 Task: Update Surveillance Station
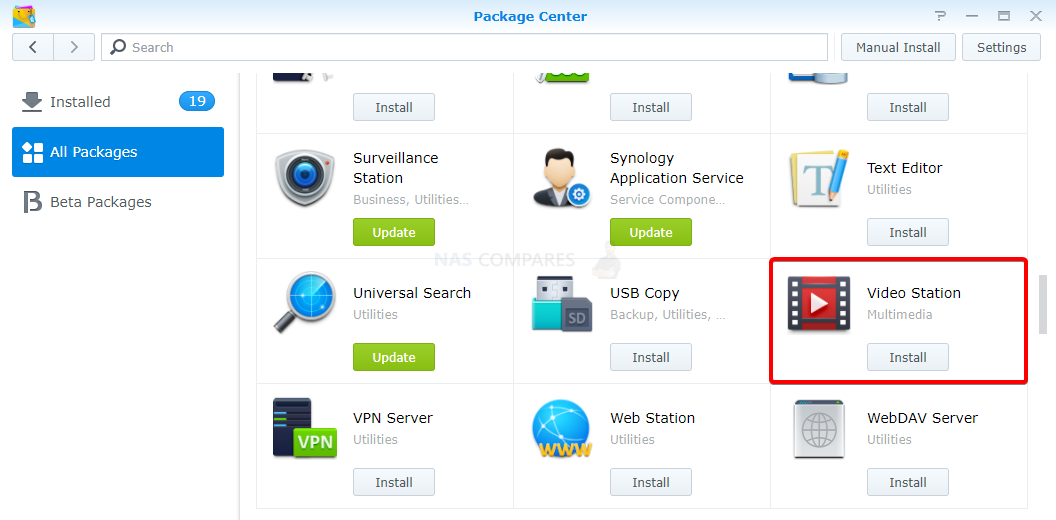coord(394,232)
